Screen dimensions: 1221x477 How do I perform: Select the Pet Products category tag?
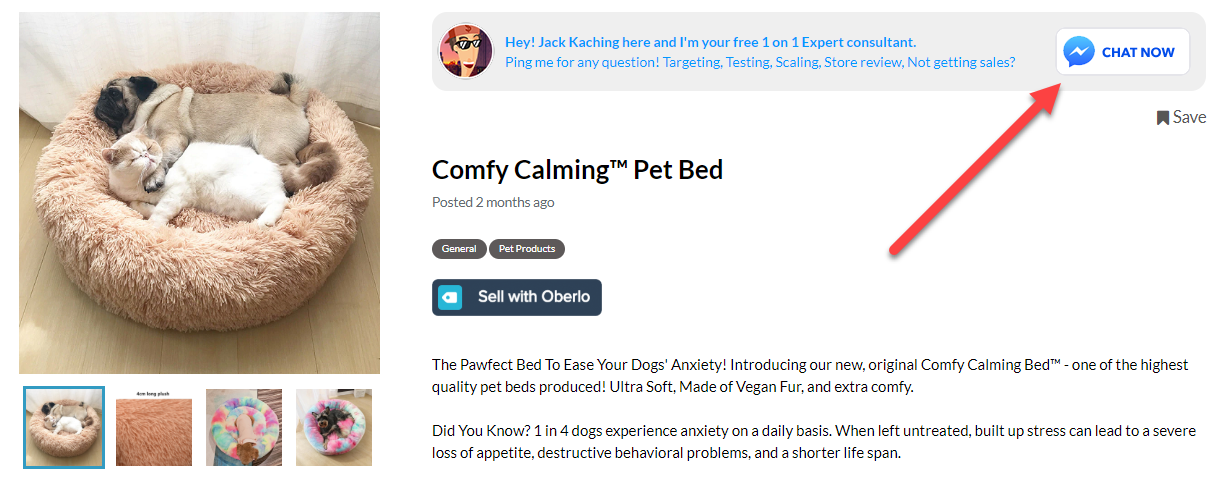click(x=527, y=249)
